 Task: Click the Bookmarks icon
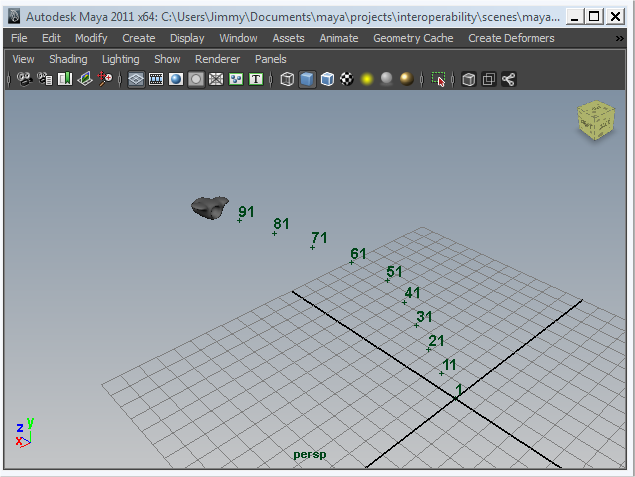pyautogui.click(x=65, y=79)
